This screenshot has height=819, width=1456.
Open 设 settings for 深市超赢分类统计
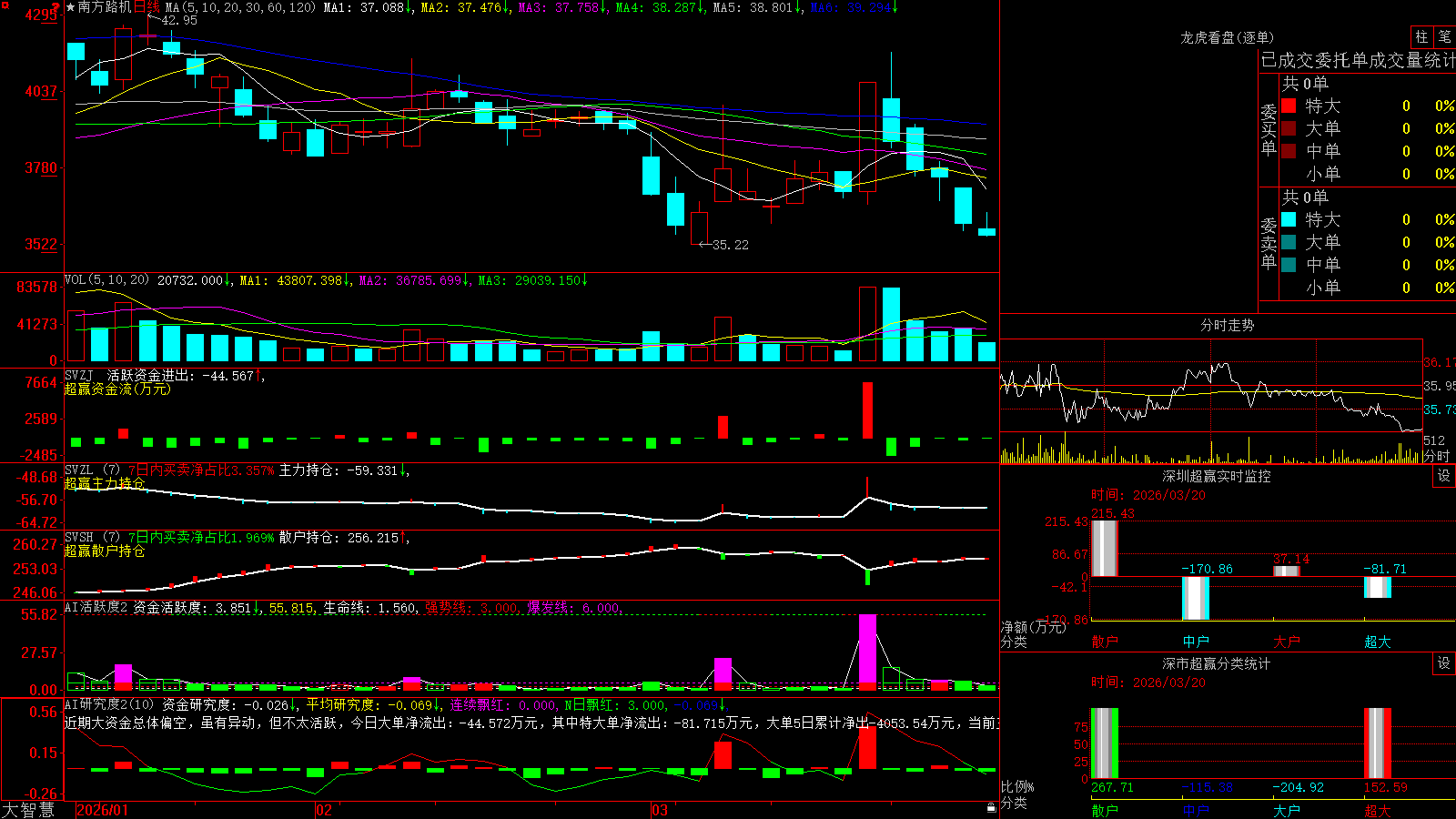(x=1444, y=663)
